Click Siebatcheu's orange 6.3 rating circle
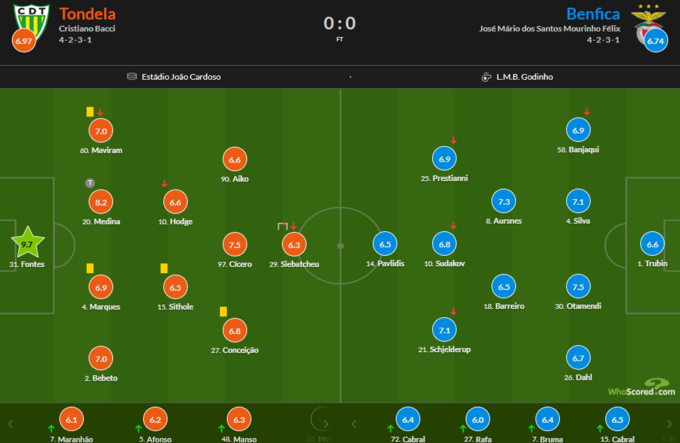The width and height of the screenshot is (680, 443). pos(294,244)
